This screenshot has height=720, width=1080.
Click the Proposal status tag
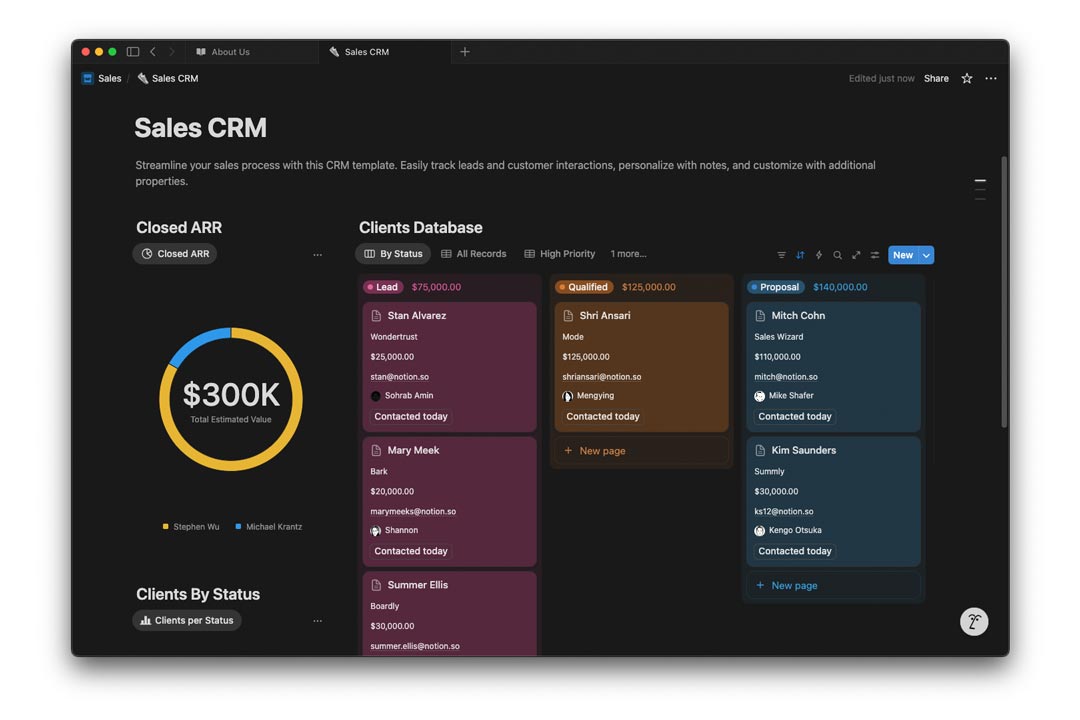[x=776, y=287]
